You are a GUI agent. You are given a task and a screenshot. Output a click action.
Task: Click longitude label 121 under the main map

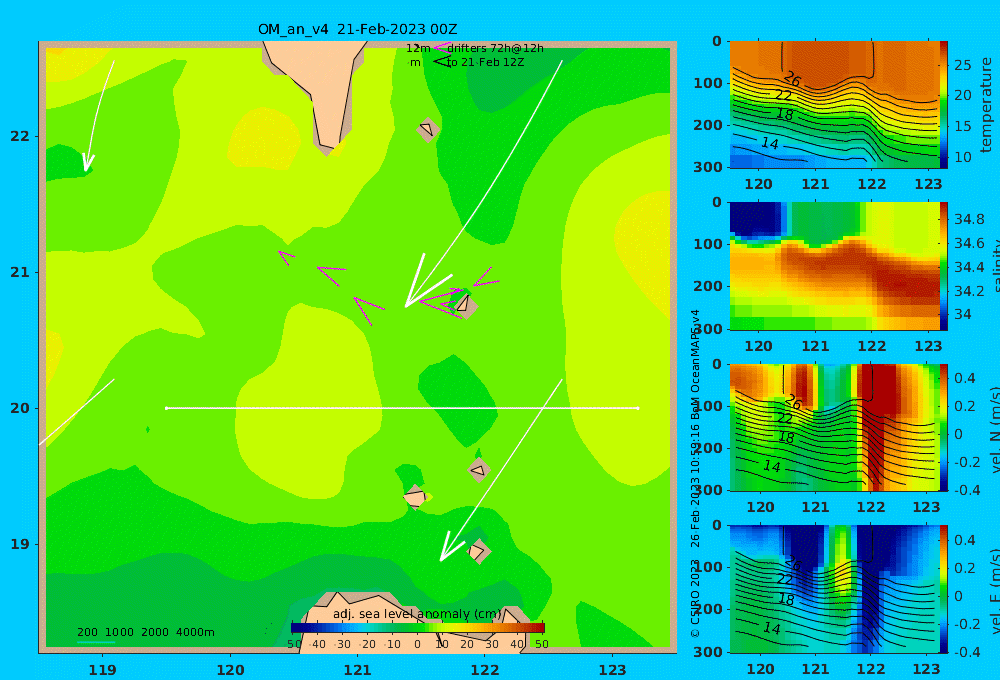tap(357, 670)
